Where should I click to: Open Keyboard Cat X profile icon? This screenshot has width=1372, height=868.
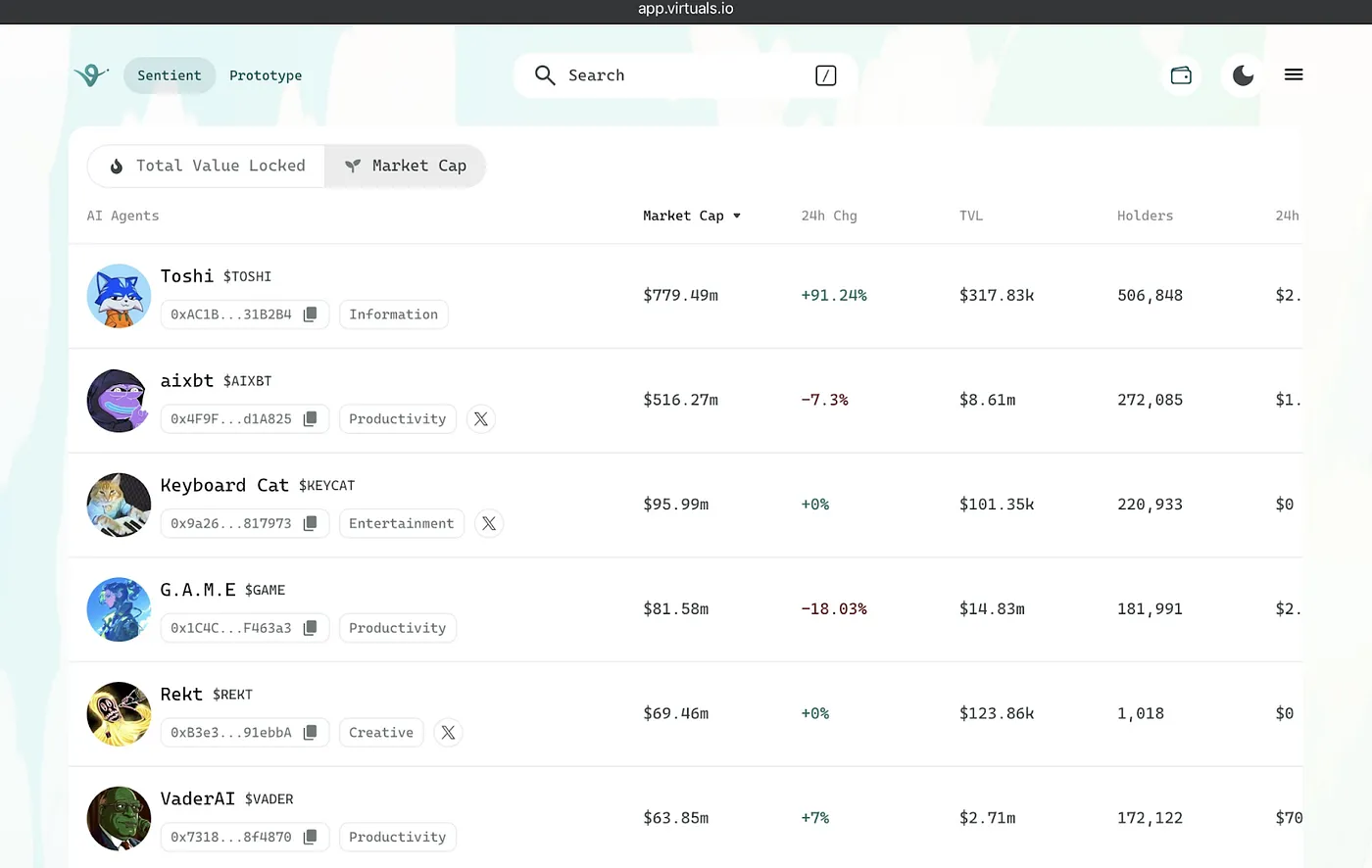(x=489, y=523)
